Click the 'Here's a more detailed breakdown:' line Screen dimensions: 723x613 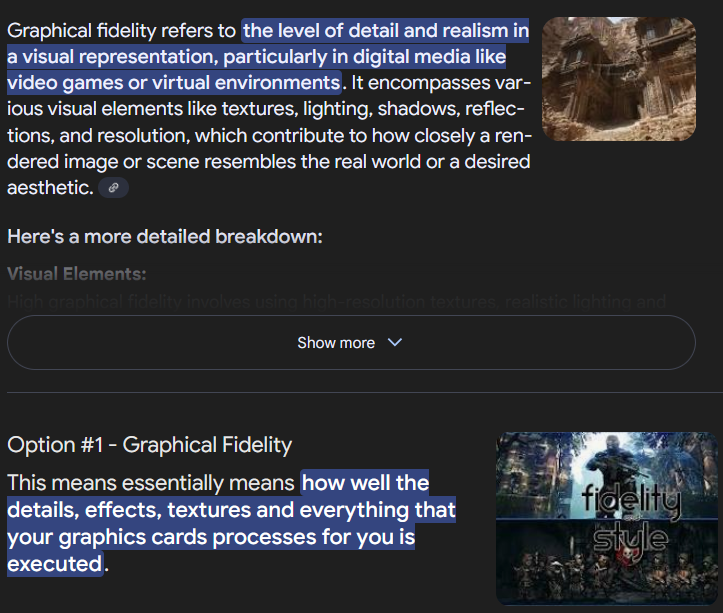coord(165,237)
